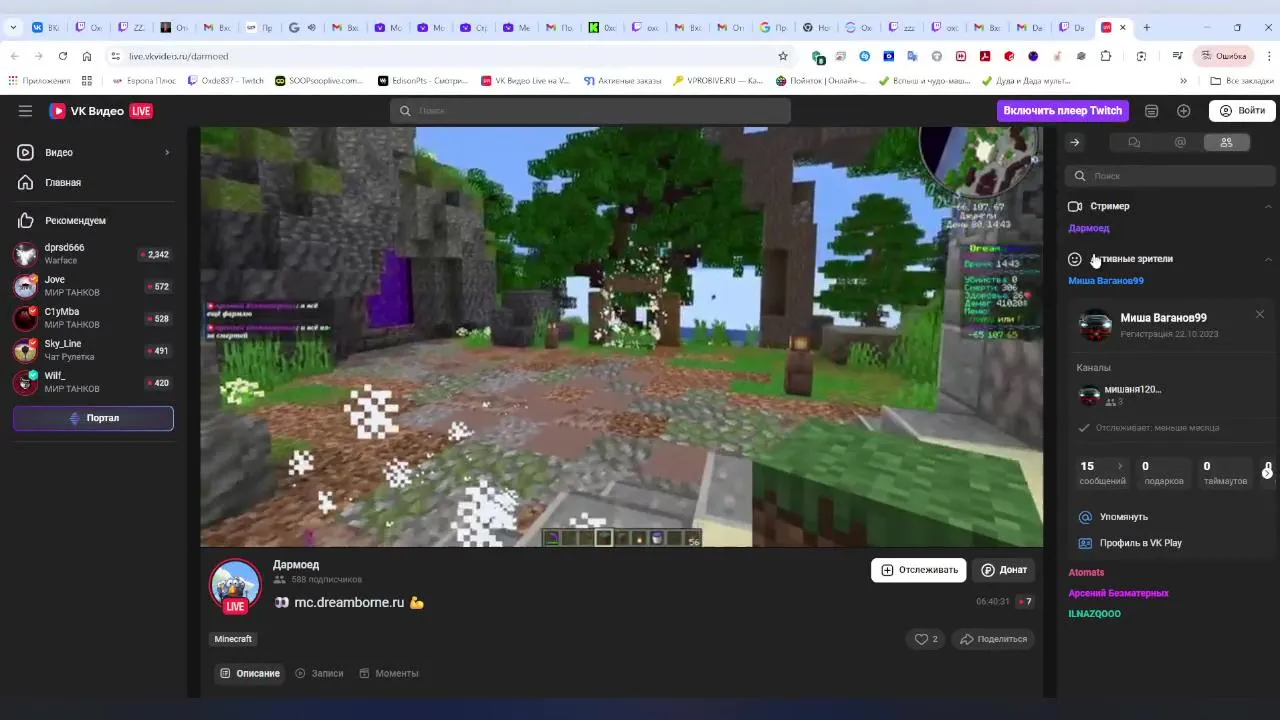Bookmark this page with star icon

[783, 56]
